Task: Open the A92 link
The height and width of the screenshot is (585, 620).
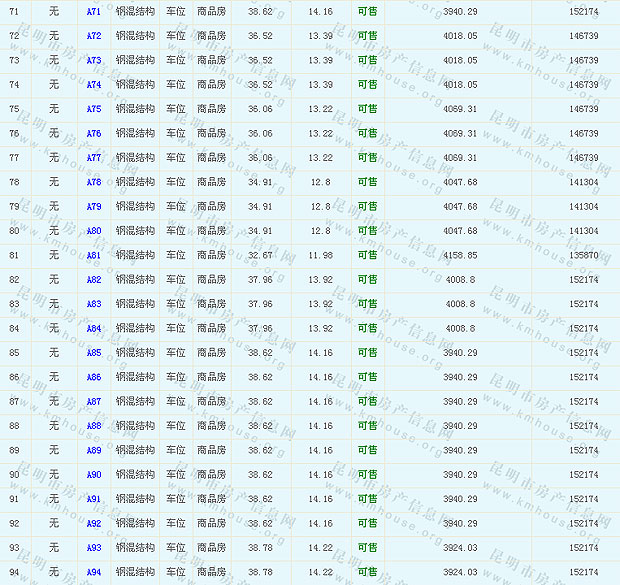Action: (93, 524)
